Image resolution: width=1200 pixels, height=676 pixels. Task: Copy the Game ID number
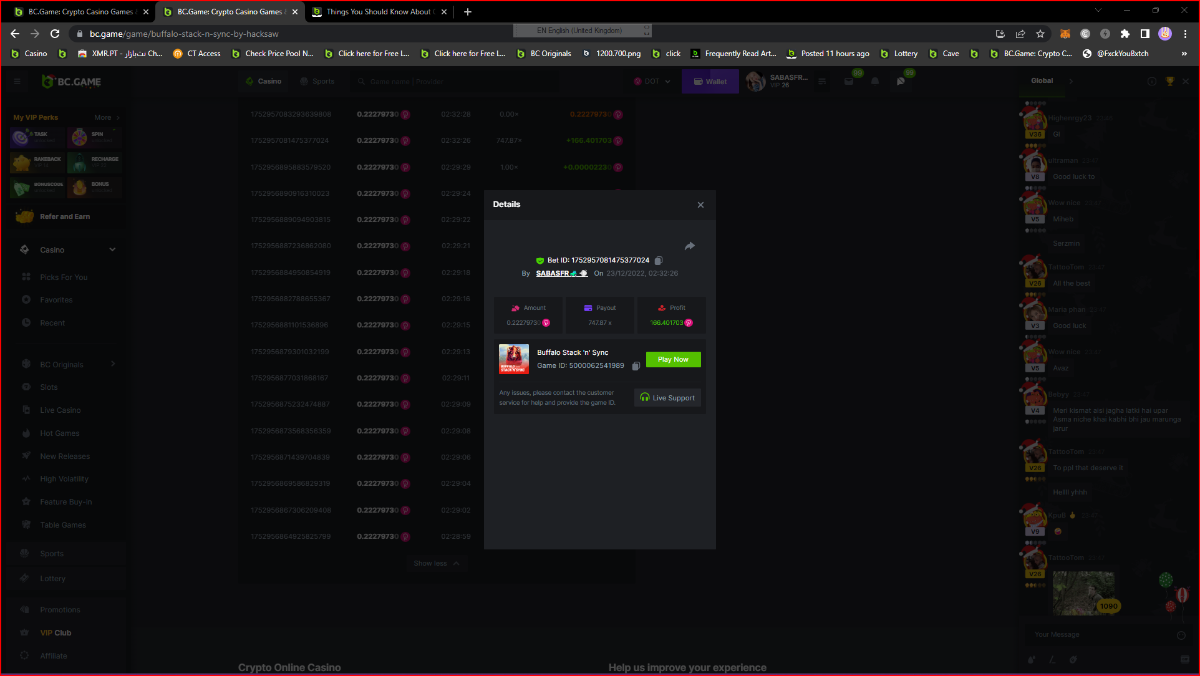point(636,366)
